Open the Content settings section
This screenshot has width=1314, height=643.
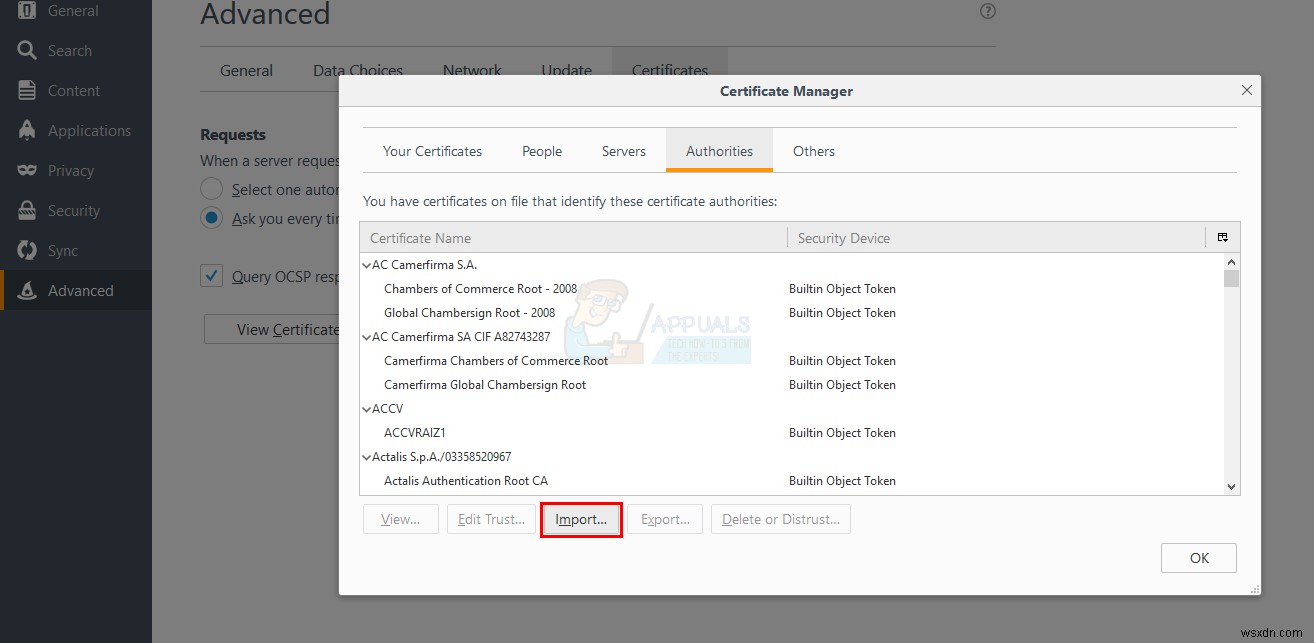click(70, 90)
